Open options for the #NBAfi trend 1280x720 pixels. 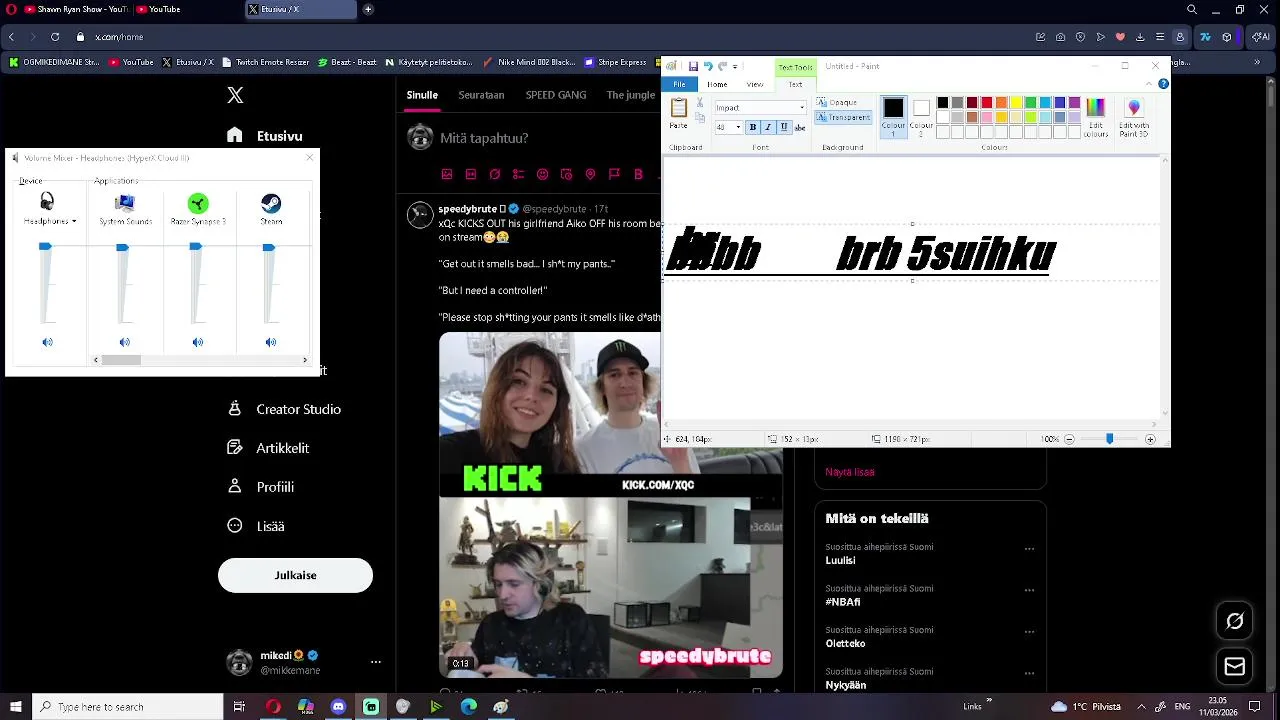pyautogui.click(x=1029, y=591)
